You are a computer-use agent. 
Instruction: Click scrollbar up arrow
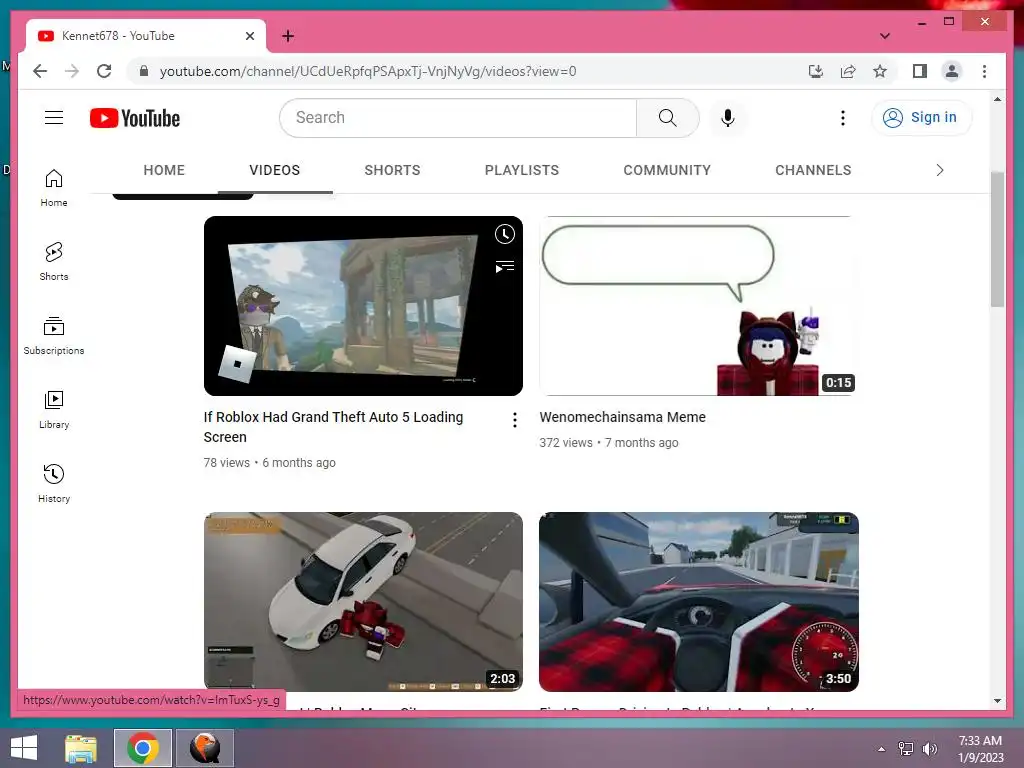click(x=997, y=99)
